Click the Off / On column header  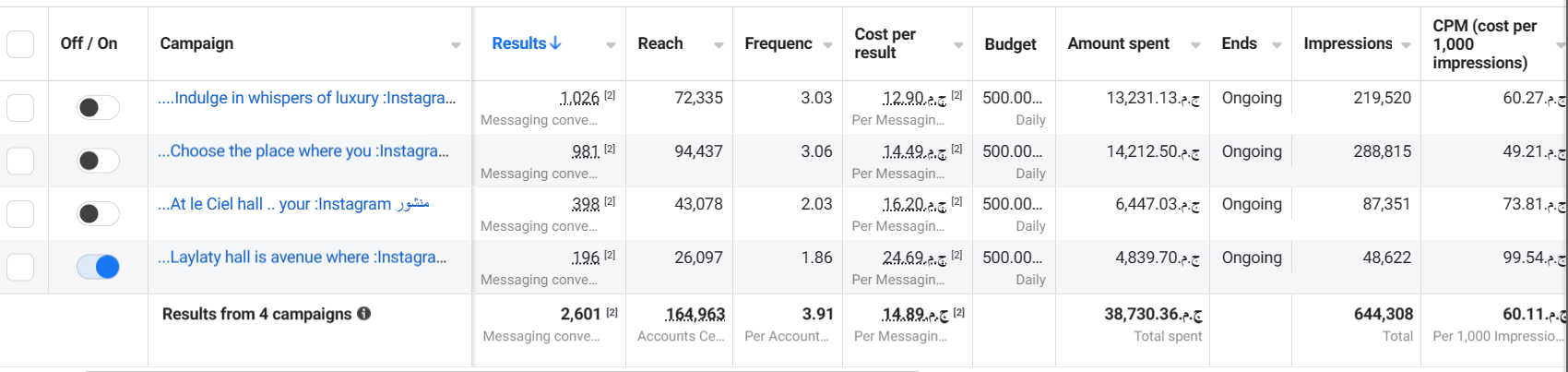(x=89, y=43)
